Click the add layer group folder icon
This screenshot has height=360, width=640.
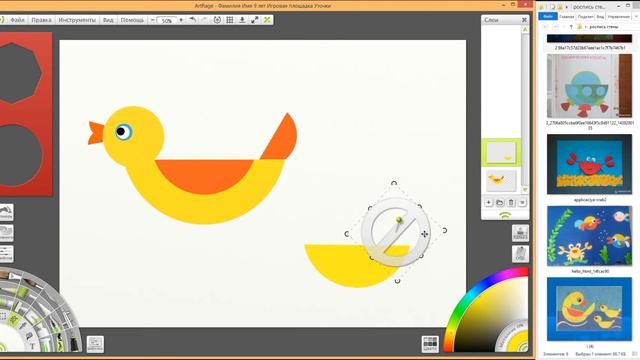coord(500,203)
